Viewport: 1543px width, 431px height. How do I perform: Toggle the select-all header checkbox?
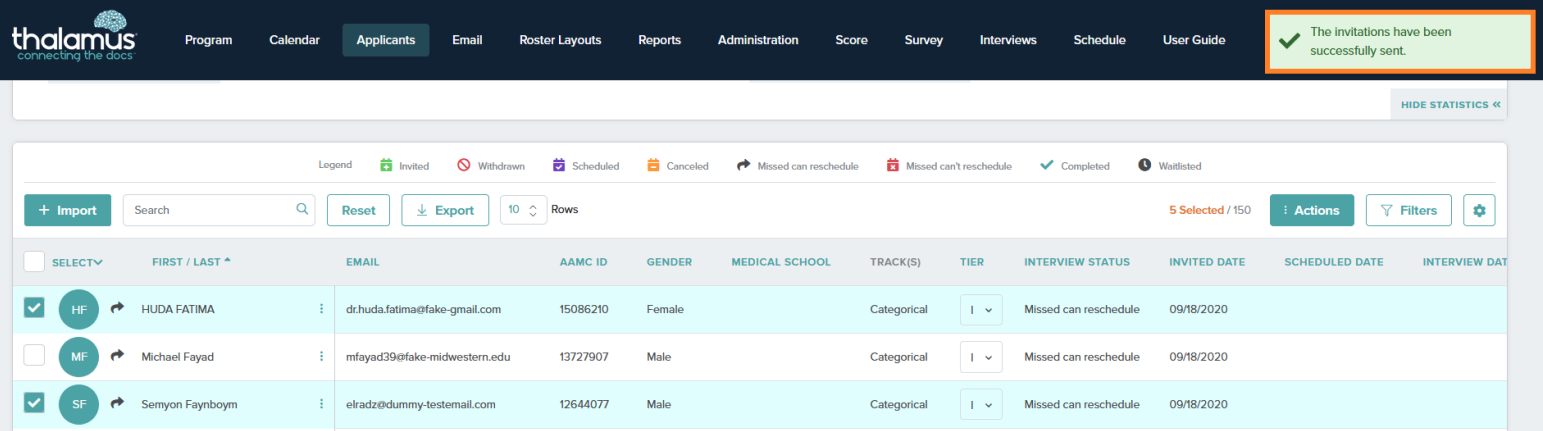pos(34,261)
